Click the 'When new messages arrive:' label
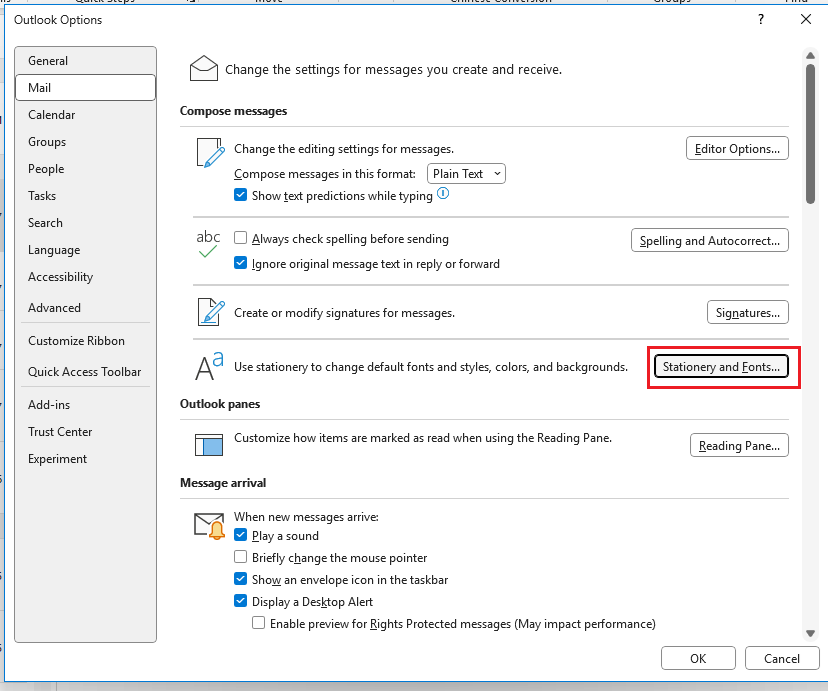The height and width of the screenshot is (691, 828). [306, 516]
